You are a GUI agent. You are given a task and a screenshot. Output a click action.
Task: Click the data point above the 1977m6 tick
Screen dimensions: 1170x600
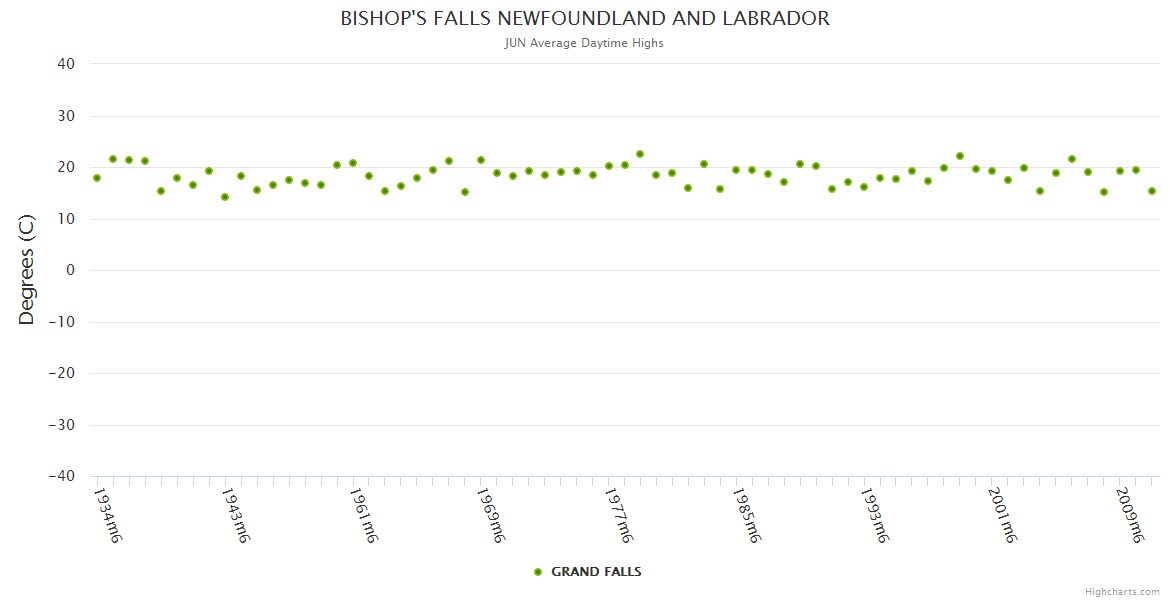pos(609,166)
